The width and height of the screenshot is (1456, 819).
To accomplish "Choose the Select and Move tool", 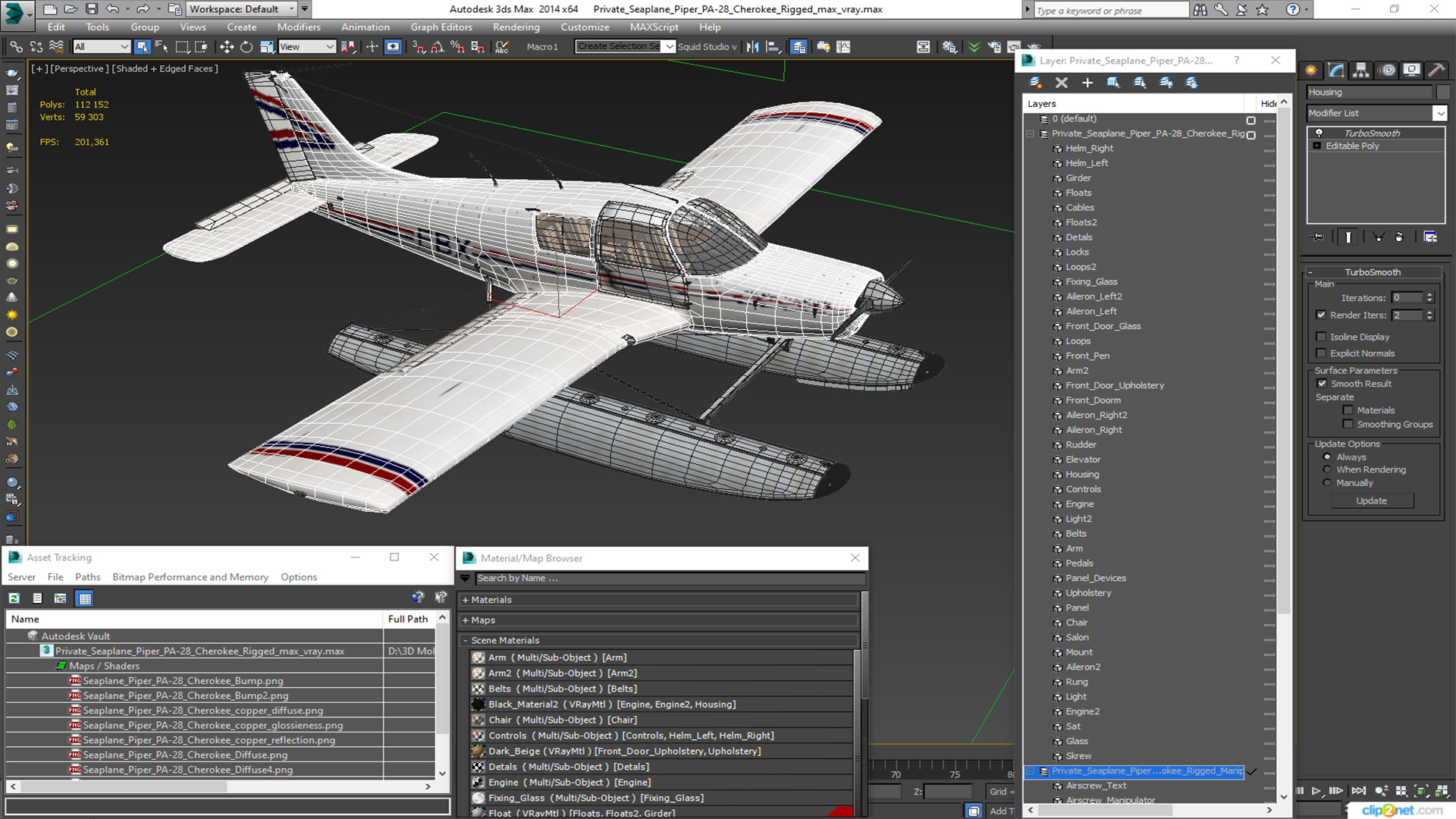I will pyautogui.click(x=226, y=47).
